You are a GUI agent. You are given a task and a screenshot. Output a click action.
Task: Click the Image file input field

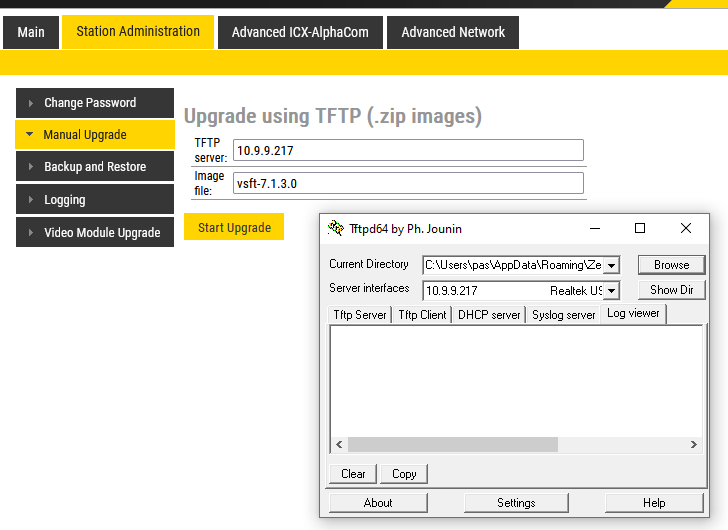point(407,183)
